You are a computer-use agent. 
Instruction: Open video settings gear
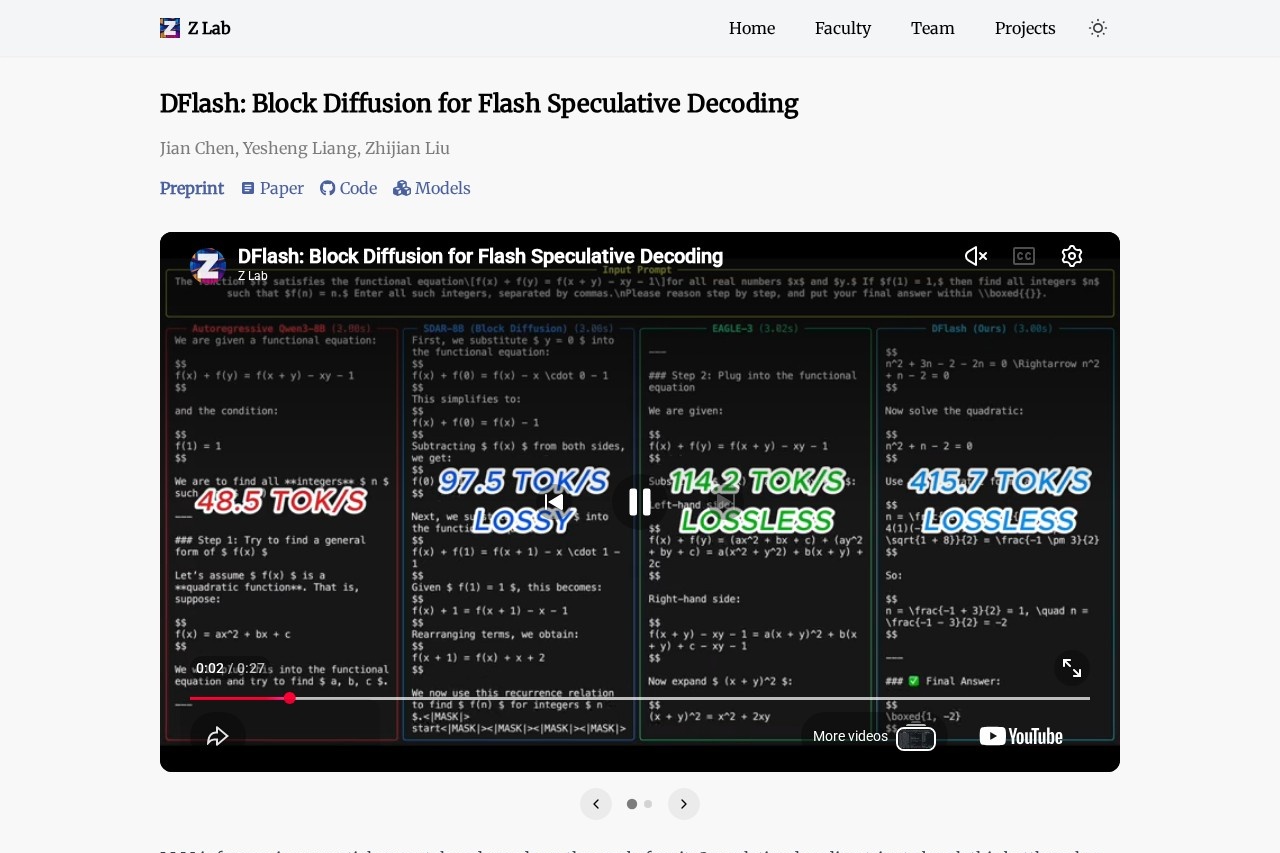(1072, 256)
